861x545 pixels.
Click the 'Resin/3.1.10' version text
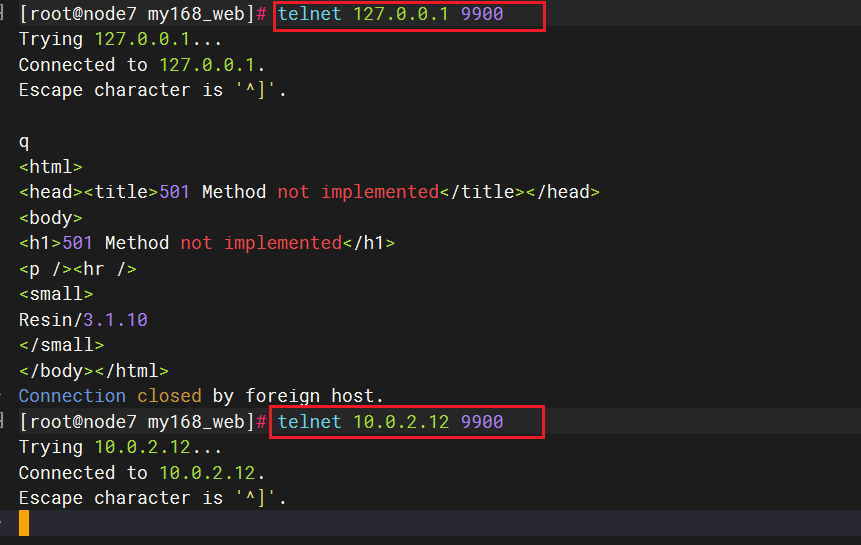[83, 320]
